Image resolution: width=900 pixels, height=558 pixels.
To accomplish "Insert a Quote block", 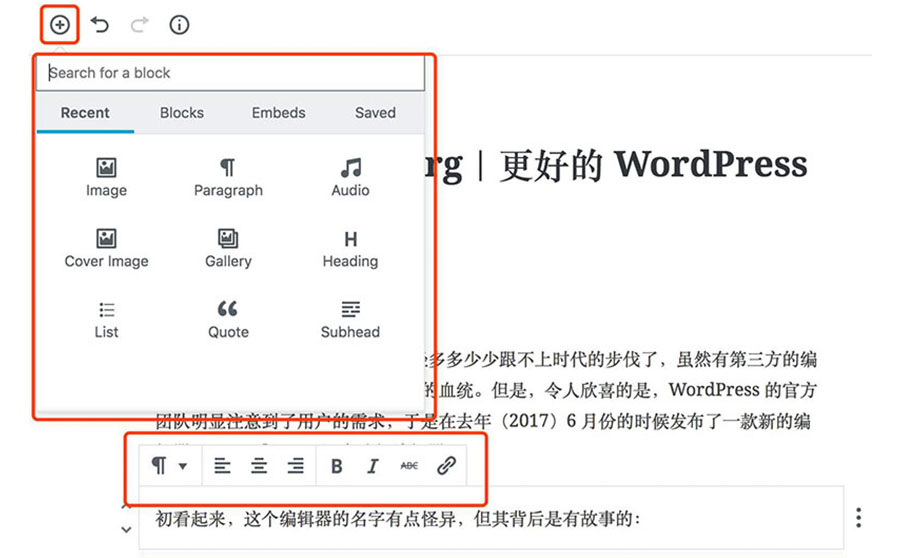I will [228, 320].
